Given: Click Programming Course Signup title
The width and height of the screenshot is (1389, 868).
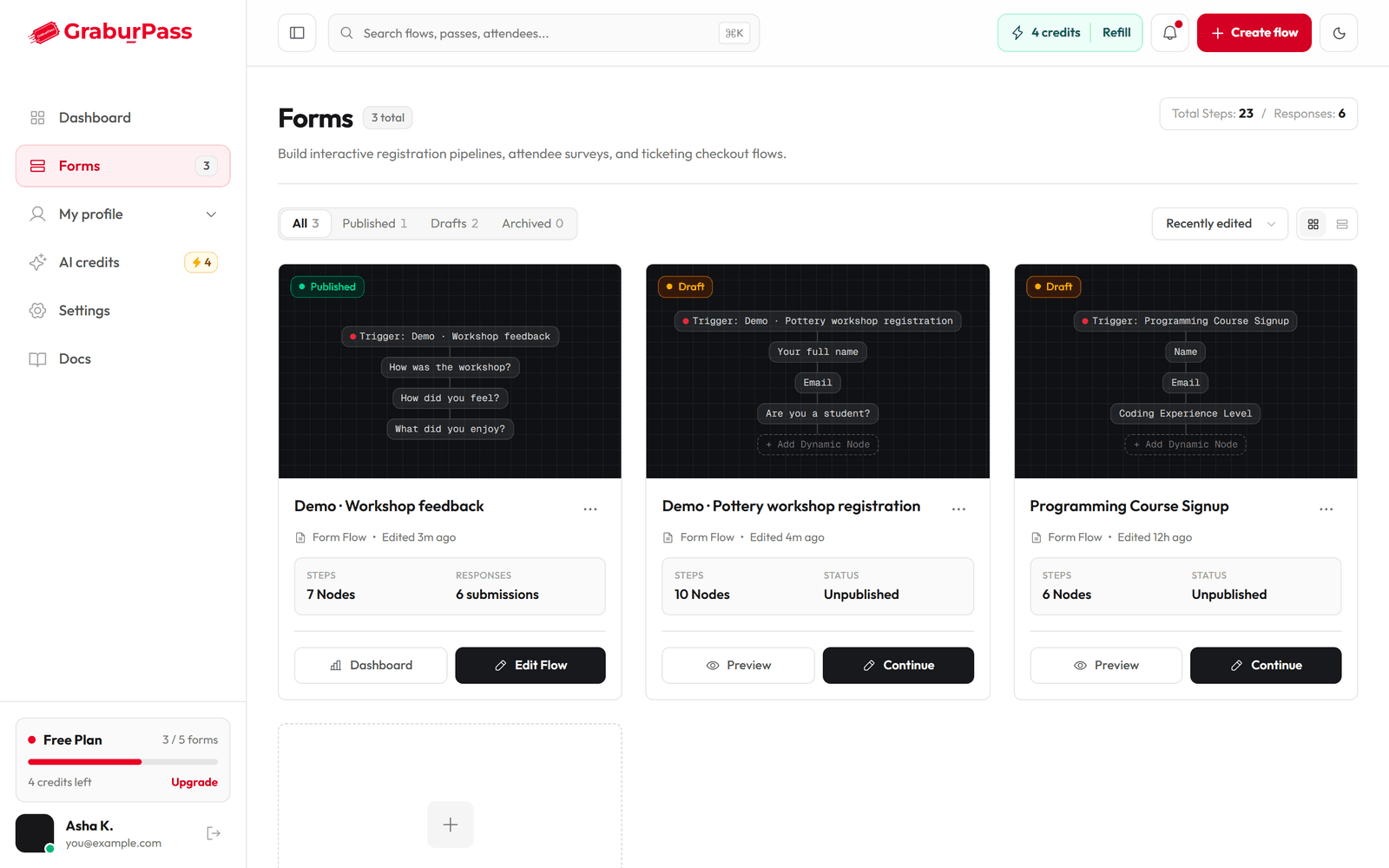Looking at the screenshot, I should click(x=1129, y=506).
